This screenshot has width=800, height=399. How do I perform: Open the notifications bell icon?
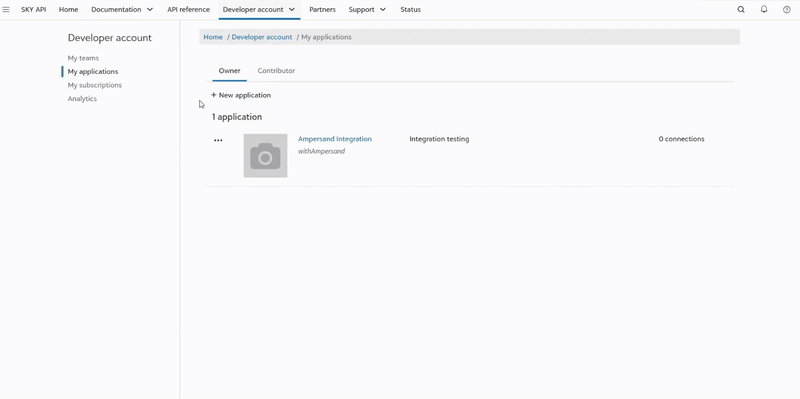tap(764, 9)
